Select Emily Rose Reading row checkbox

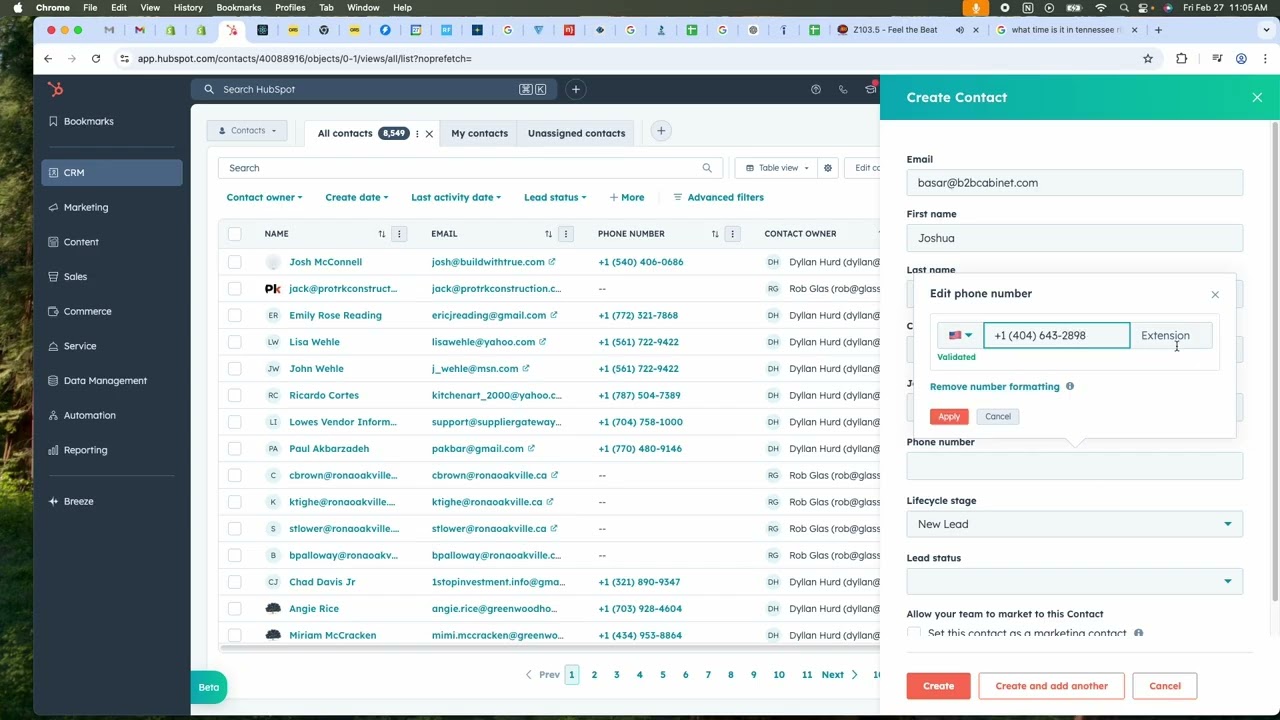pos(234,315)
